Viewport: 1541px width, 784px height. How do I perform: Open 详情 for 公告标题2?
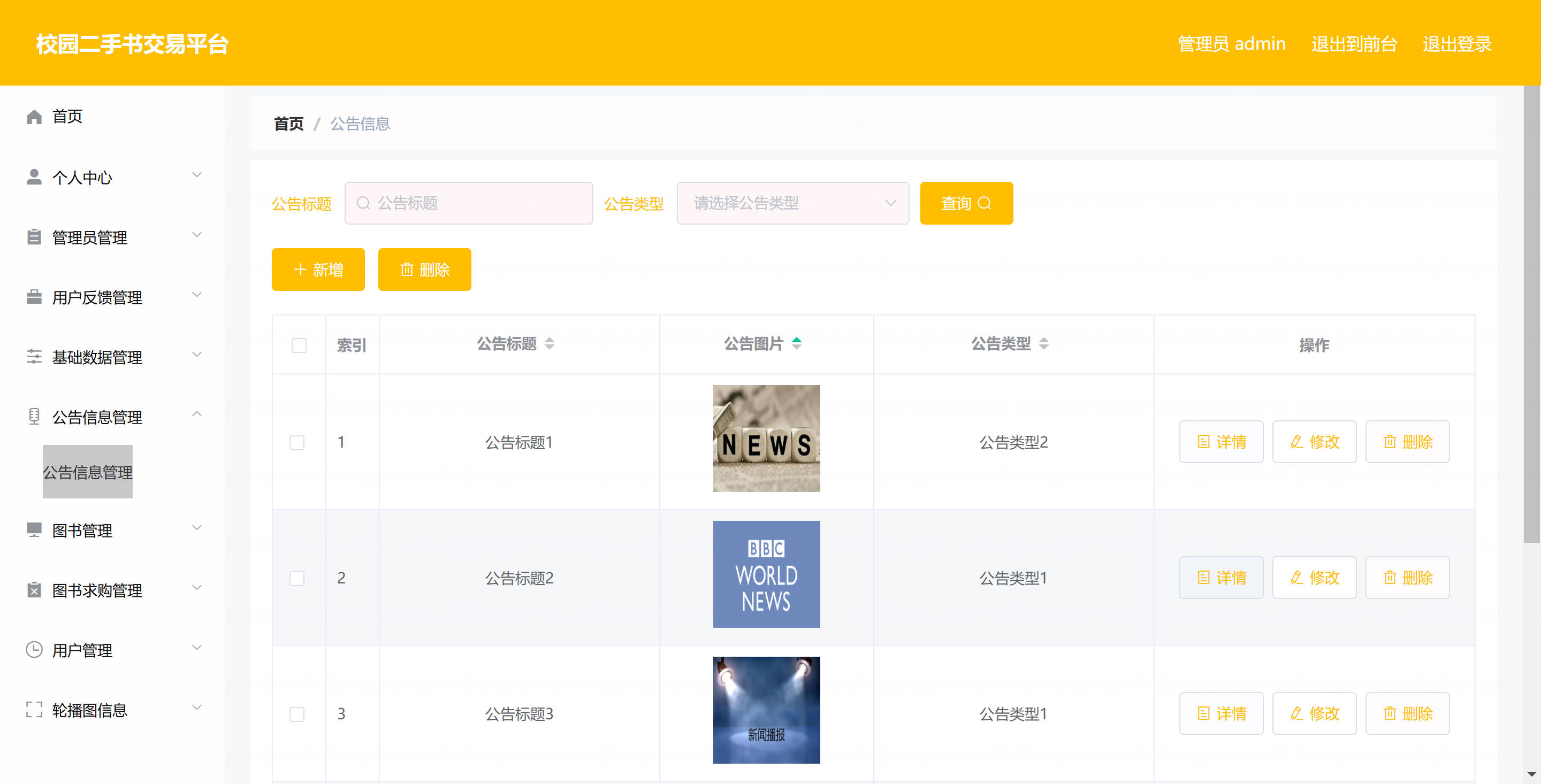[x=1221, y=578]
